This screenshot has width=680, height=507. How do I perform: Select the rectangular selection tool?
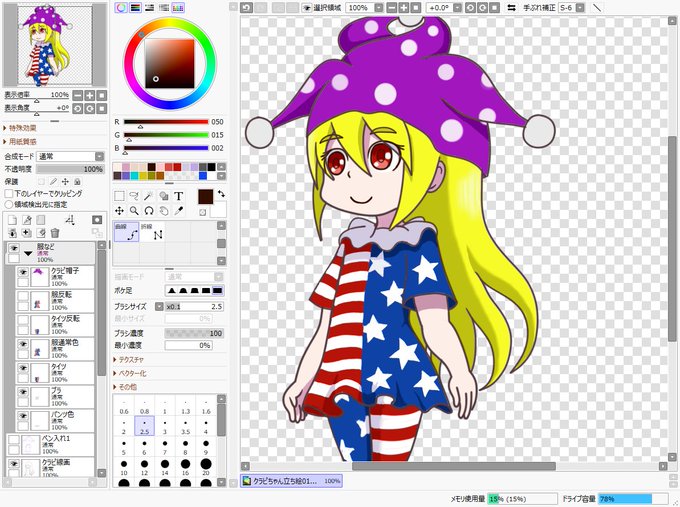click(x=119, y=196)
